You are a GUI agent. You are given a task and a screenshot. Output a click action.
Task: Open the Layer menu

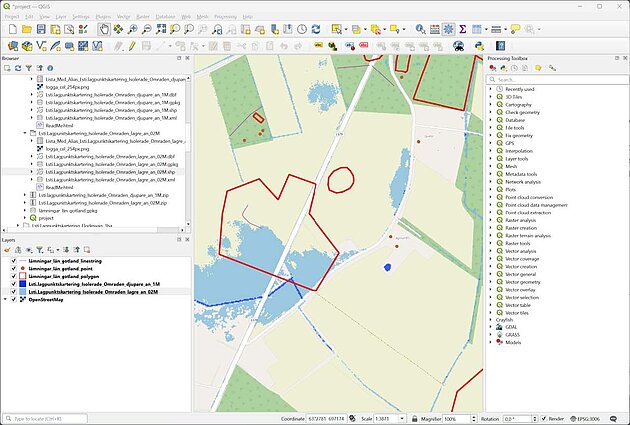pyautogui.click(x=61, y=16)
